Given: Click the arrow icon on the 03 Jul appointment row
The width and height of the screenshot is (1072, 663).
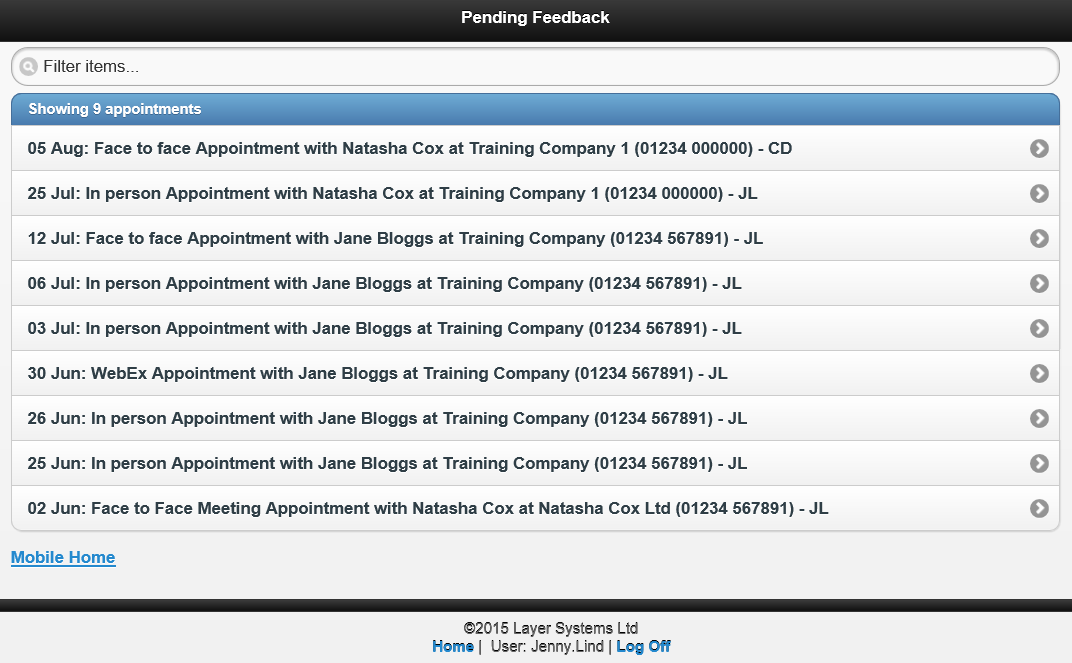Looking at the screenshot, I should point(1039,329).
